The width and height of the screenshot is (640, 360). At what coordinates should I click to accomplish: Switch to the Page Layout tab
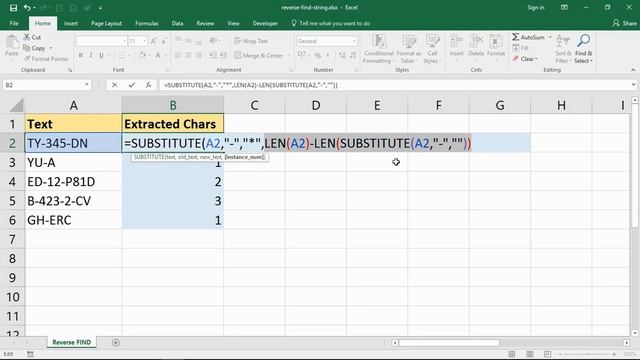click(x=106, y=23)
